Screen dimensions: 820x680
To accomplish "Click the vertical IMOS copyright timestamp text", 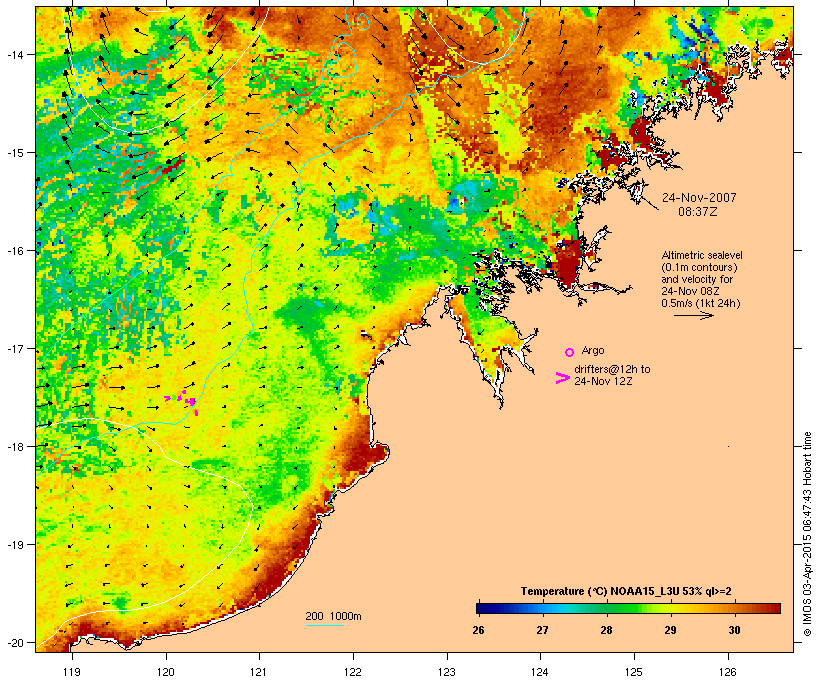I will tap(807, 534).
